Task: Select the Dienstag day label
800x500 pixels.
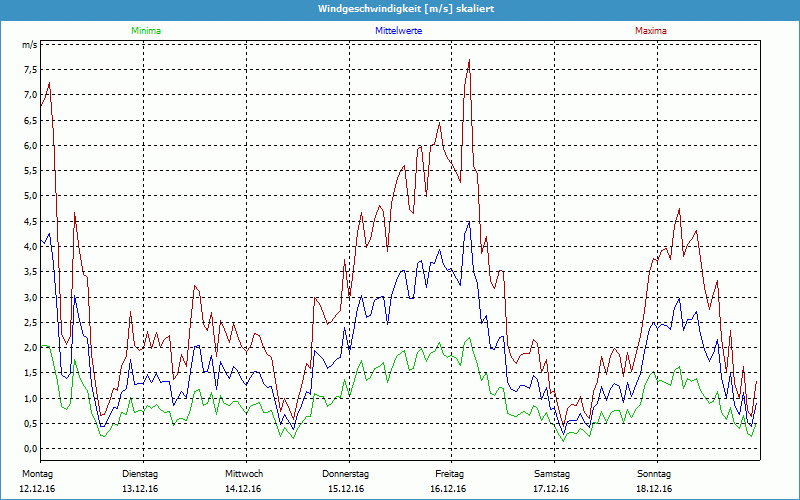Action: pyautogui.click(x=141, y=474)
